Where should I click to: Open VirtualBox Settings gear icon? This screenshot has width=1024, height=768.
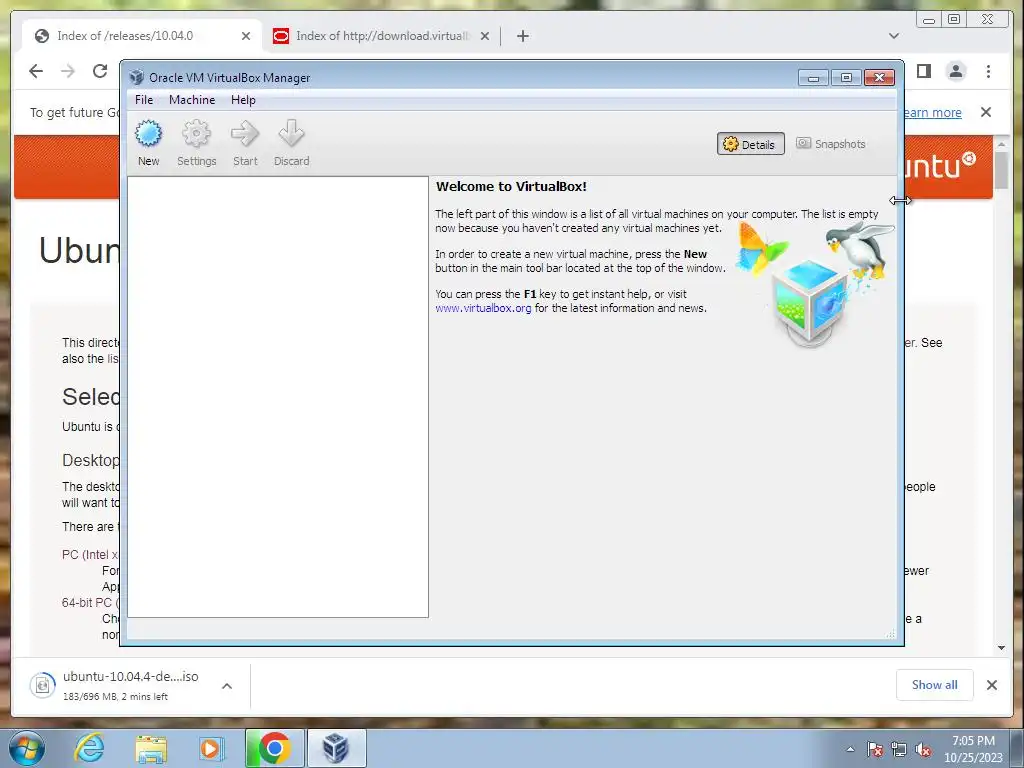tap(196, 143)
